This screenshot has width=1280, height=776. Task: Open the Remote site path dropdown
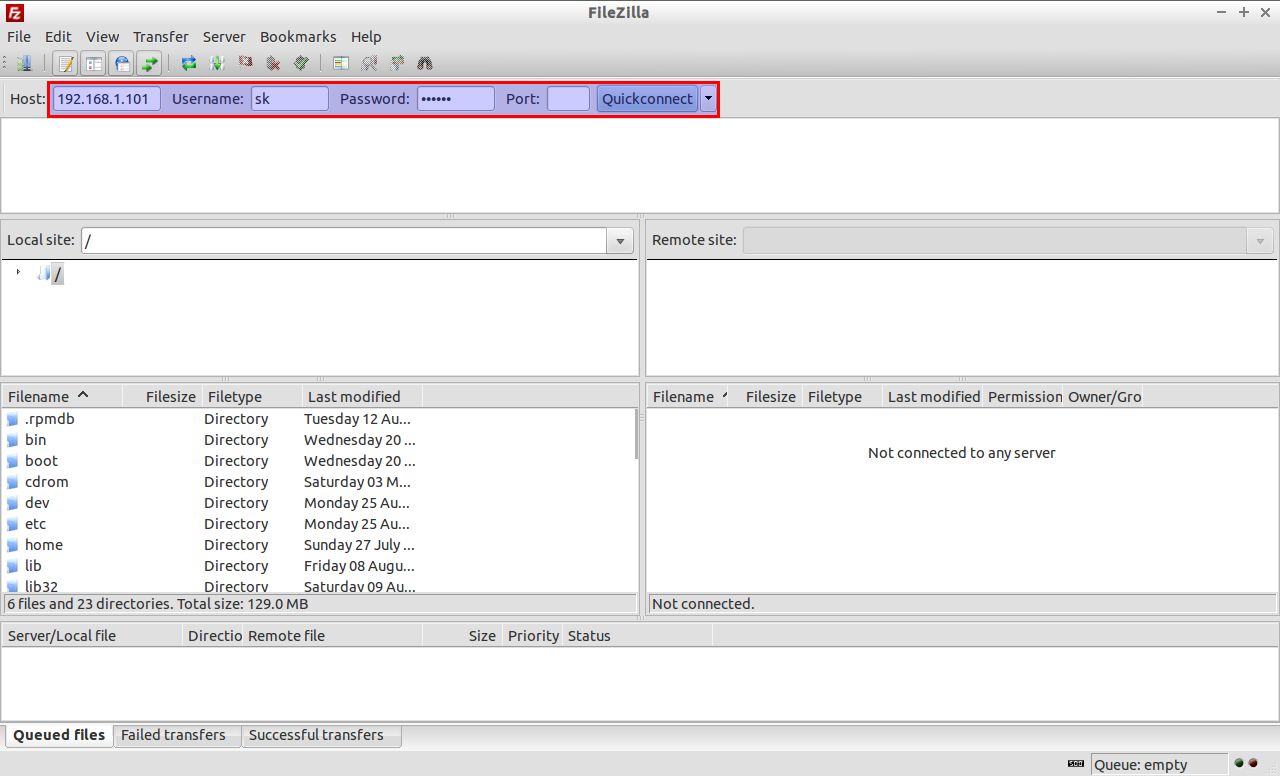1260,241
